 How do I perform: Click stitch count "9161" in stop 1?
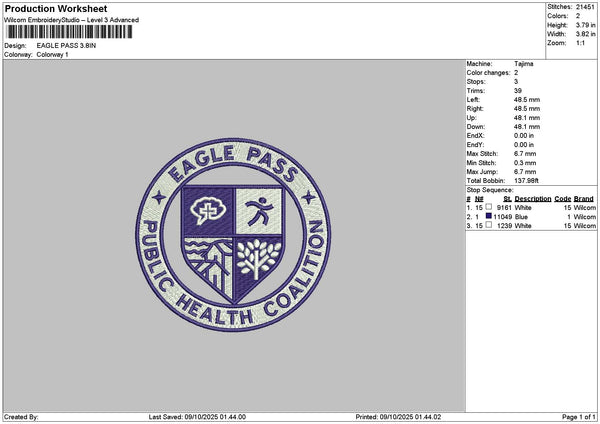tap(504, 208)
